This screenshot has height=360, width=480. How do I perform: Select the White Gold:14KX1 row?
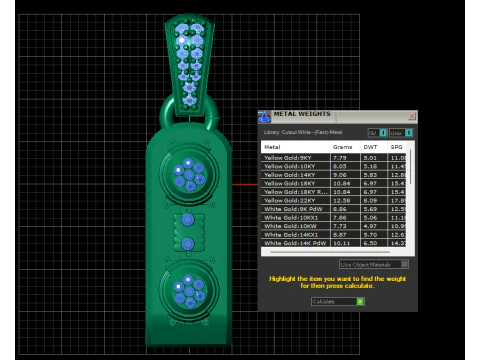click(x=333, y=235)
